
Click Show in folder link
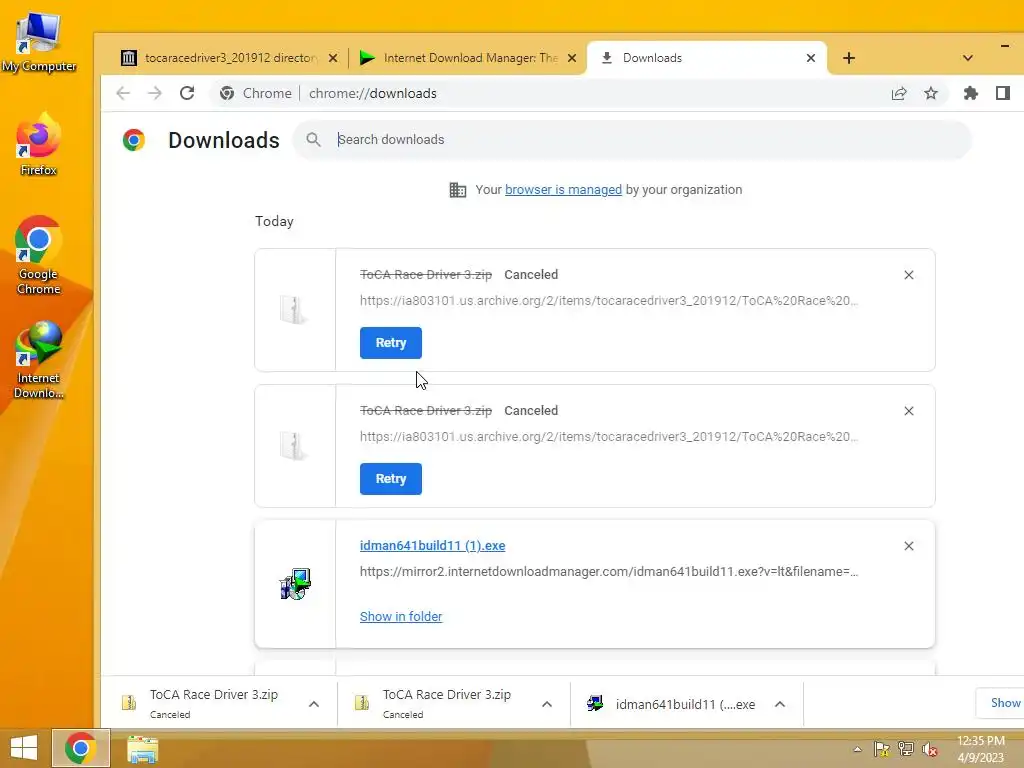point(401,616)
